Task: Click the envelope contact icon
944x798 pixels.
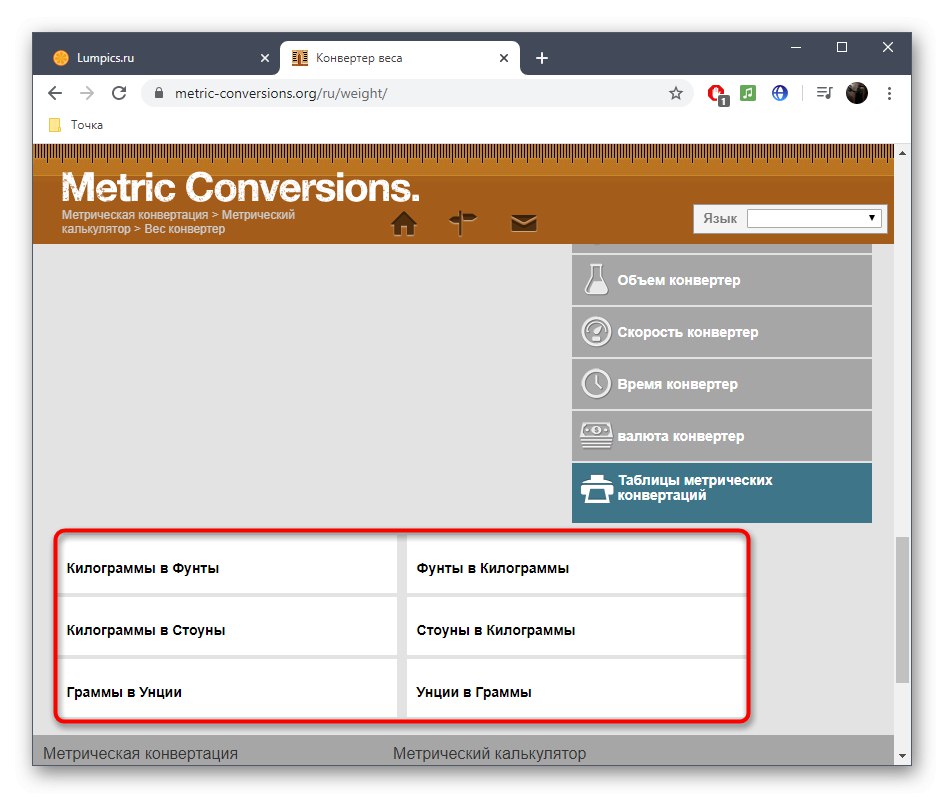Action: [x=524, y=223]
